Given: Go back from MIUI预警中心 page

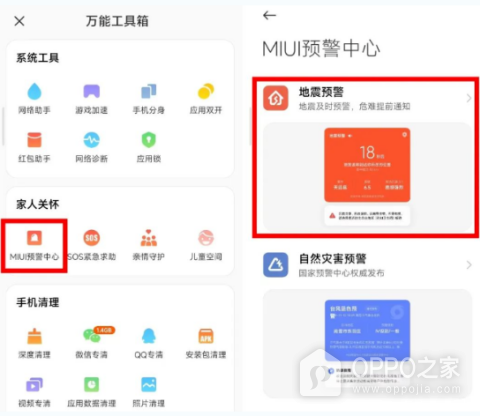Looking at the screenshot, I should [269, 15].
